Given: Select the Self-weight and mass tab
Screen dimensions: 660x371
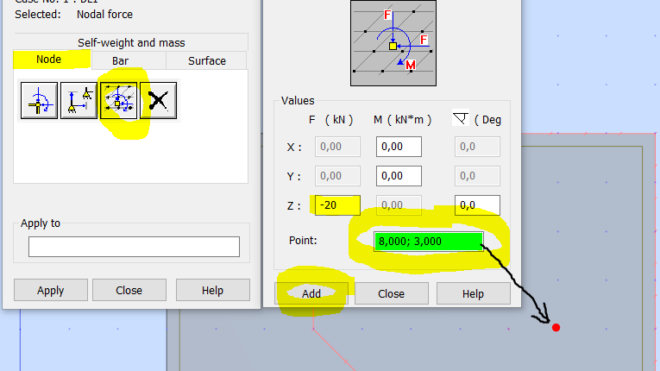Looking at the screenshot, I should coord(131,43).
